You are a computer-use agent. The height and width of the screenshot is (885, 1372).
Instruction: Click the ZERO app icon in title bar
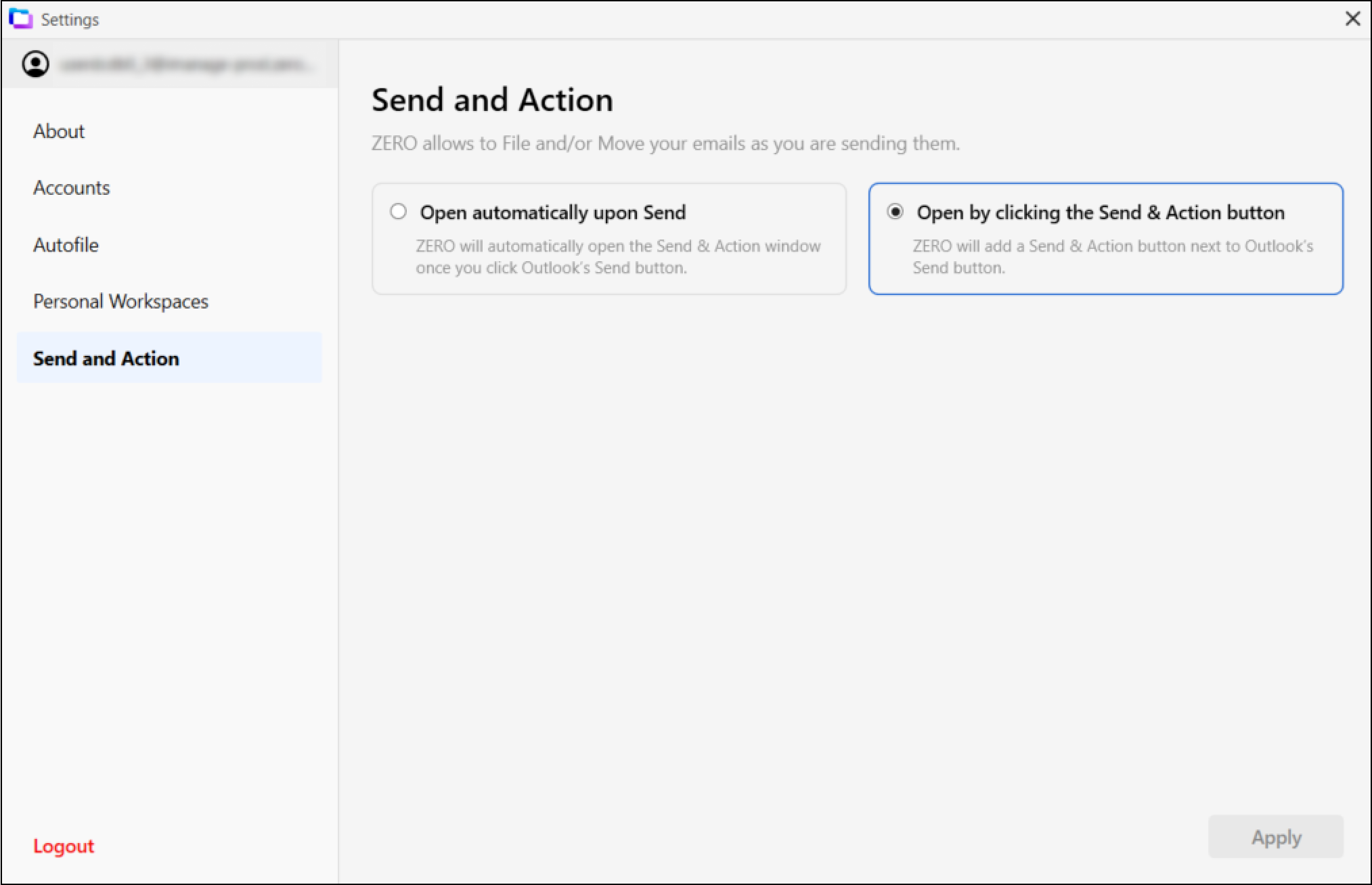(20, 19)
